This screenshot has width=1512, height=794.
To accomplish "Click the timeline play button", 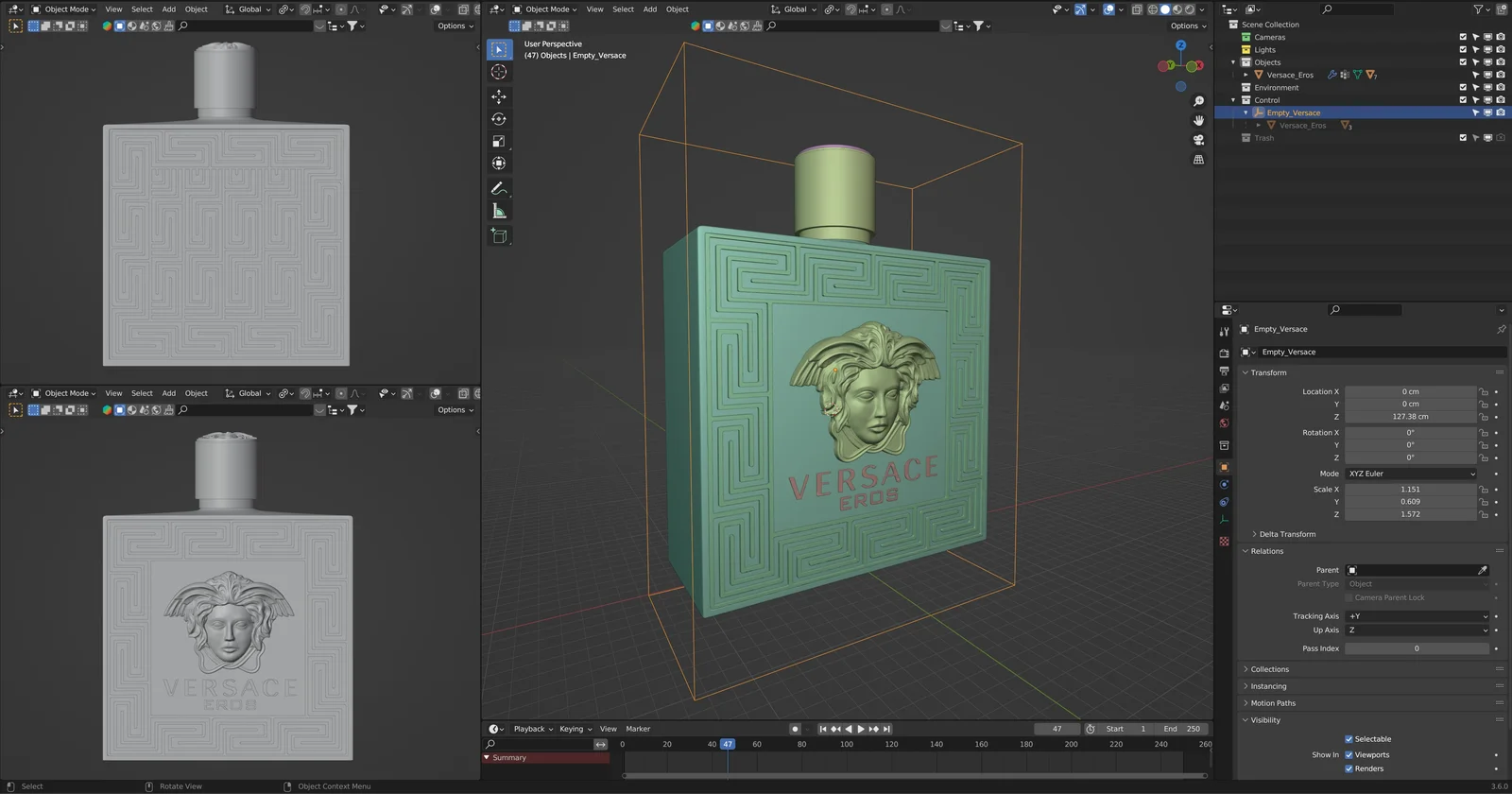I will pos(861,729).
